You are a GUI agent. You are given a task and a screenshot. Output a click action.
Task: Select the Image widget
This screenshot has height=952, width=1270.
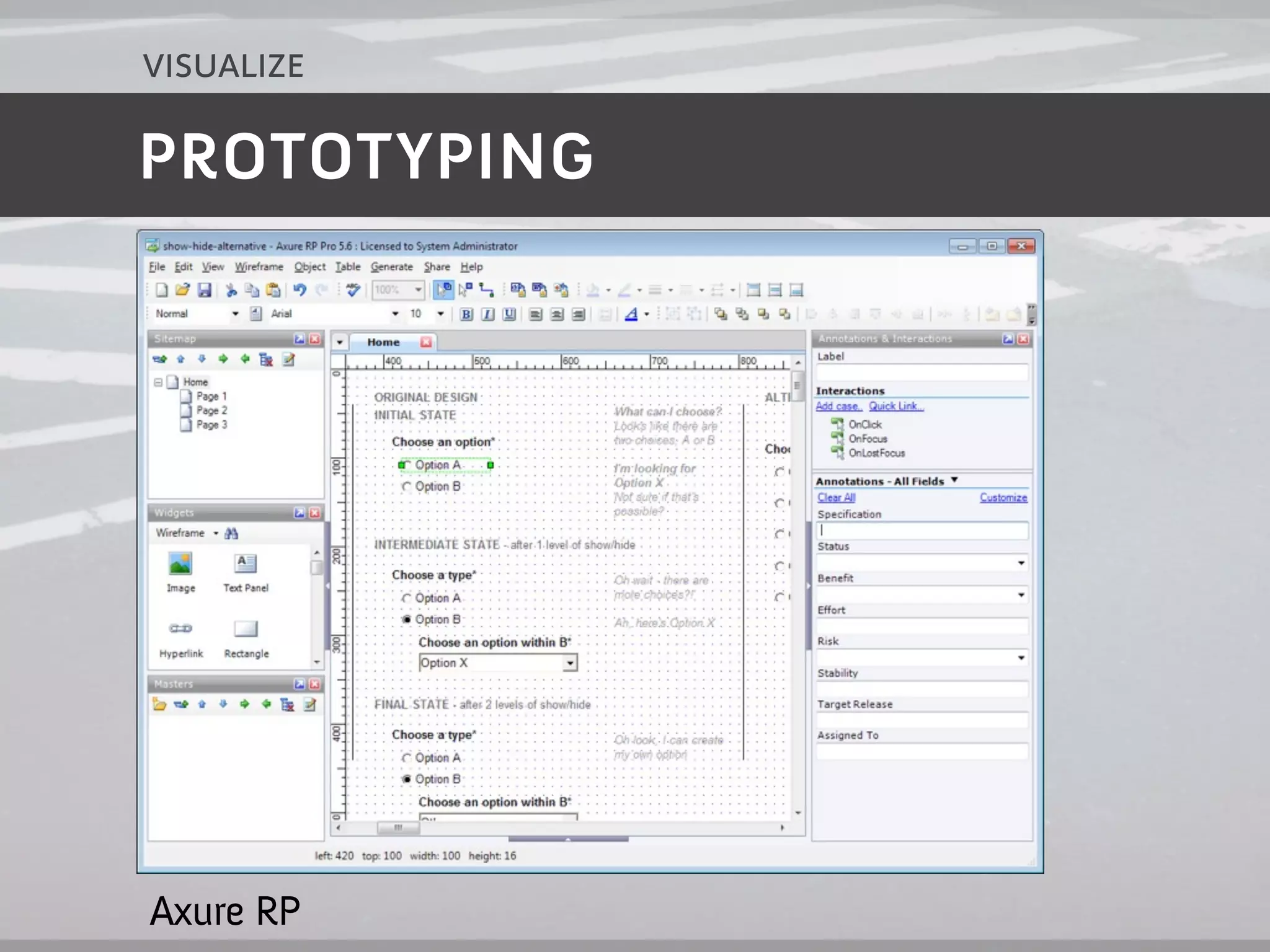tap(180, 571)
